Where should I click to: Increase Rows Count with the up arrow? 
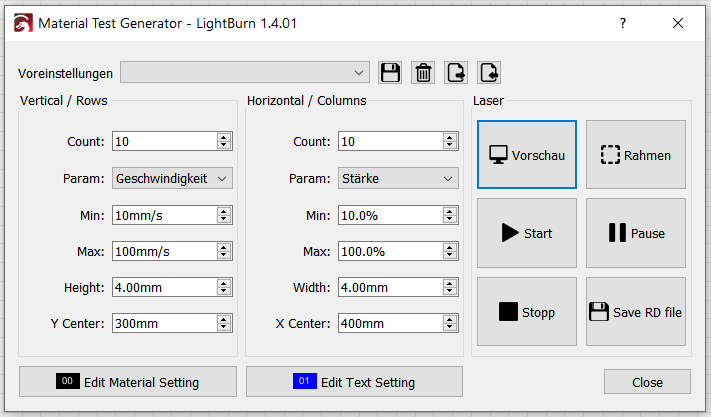pyautogui.click(x=224, y=137)
